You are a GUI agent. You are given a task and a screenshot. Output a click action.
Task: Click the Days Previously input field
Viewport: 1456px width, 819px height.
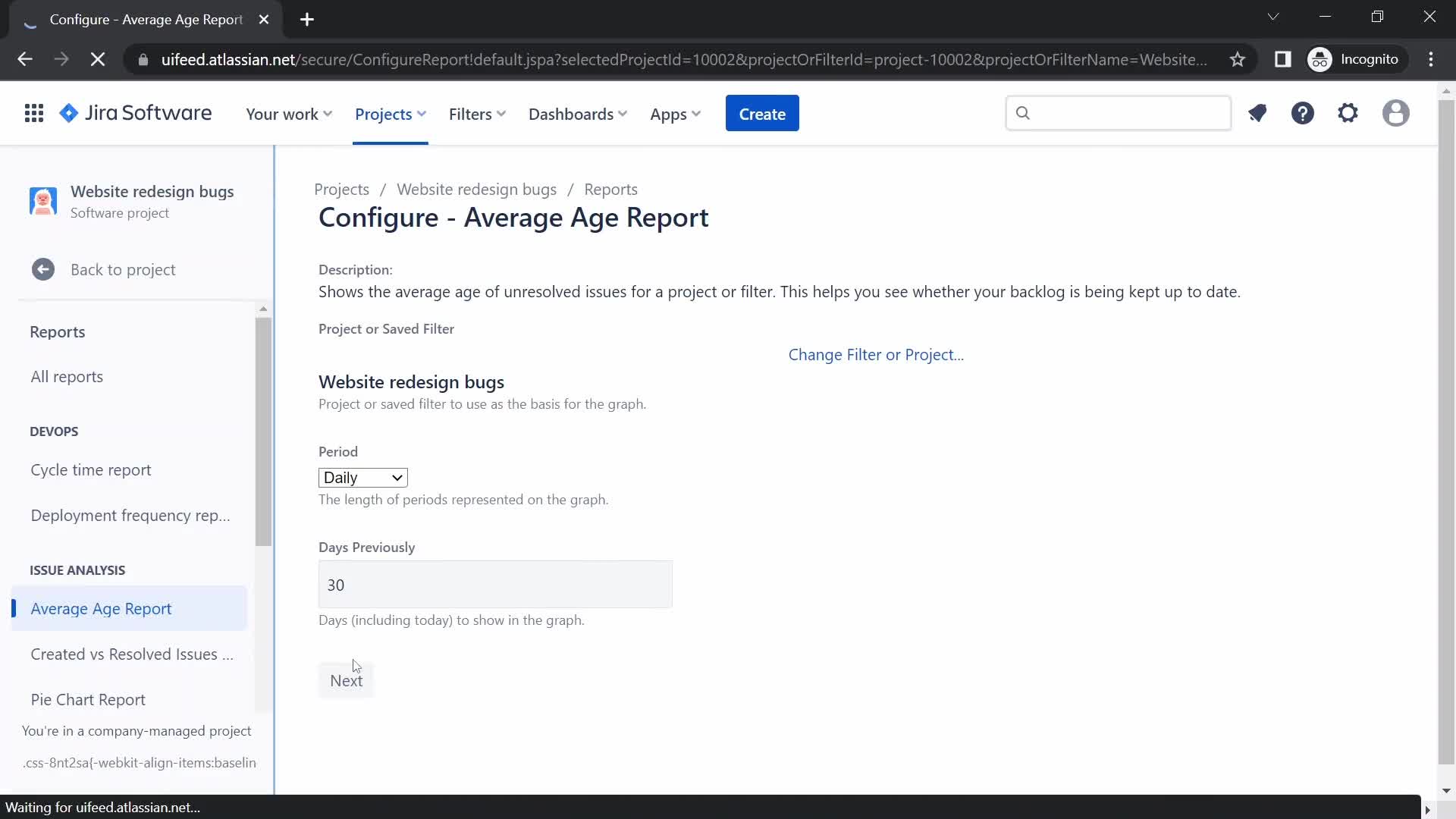coord(495,584)
